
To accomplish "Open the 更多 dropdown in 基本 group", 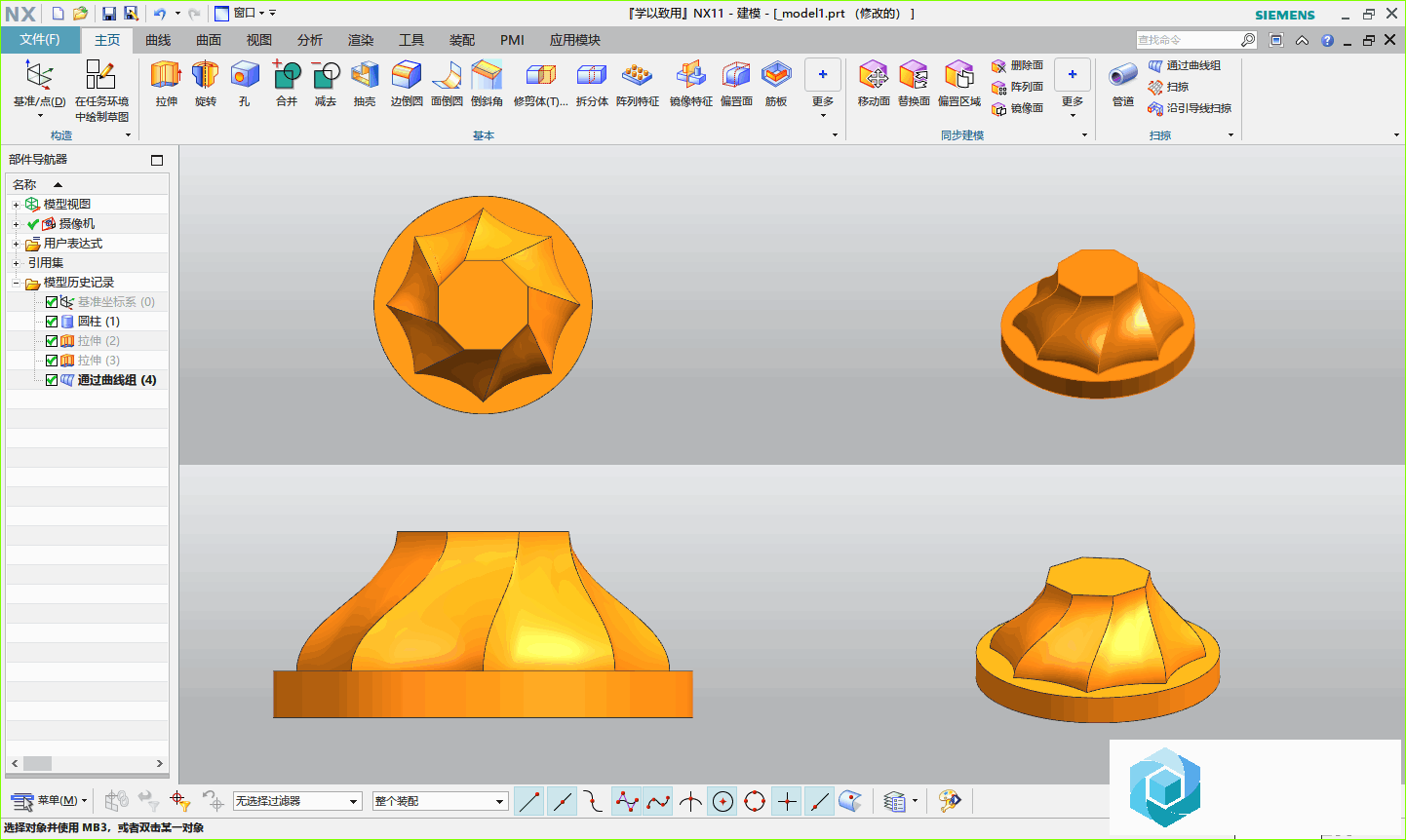I will tap(823, 89).
